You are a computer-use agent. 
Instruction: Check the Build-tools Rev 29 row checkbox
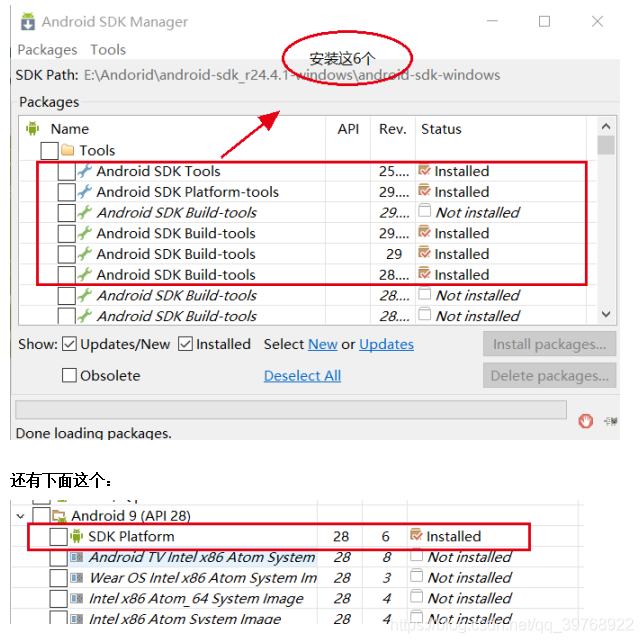66,254
